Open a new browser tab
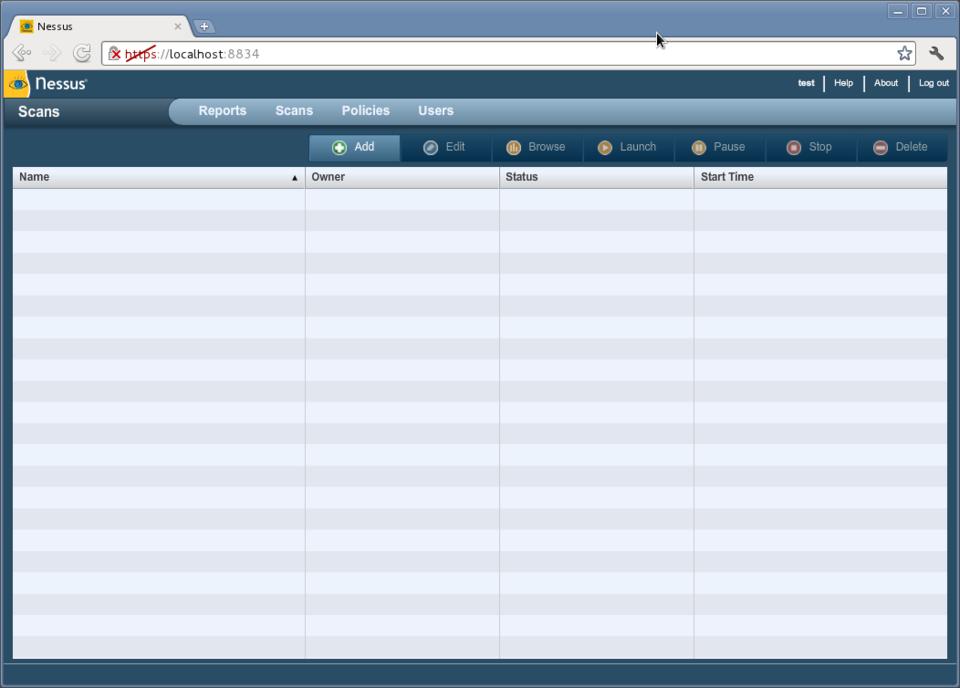This screenshot has height=688, width=960. pos(204,26)
